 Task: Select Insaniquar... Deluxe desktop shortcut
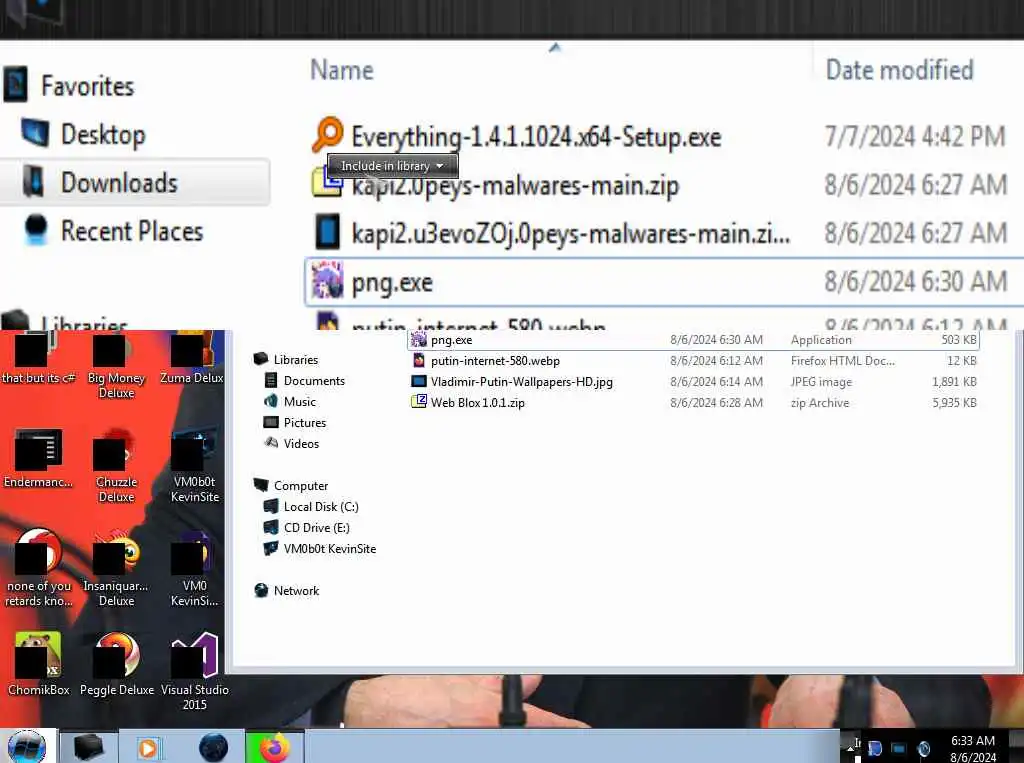pos(116,570)
